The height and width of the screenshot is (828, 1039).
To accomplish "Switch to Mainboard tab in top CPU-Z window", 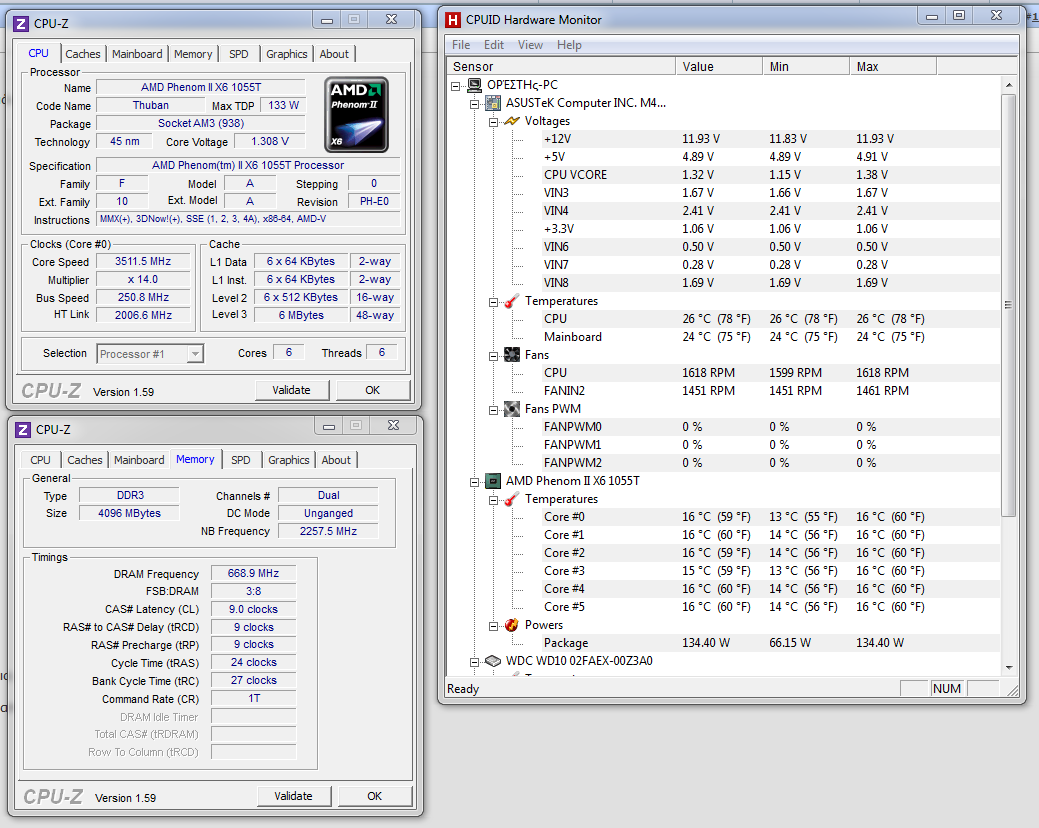I will 137,54.
